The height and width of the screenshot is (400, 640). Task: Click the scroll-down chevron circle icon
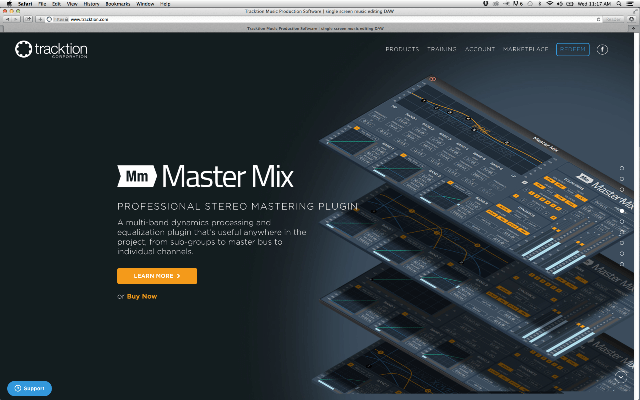(x=621, y=376)
